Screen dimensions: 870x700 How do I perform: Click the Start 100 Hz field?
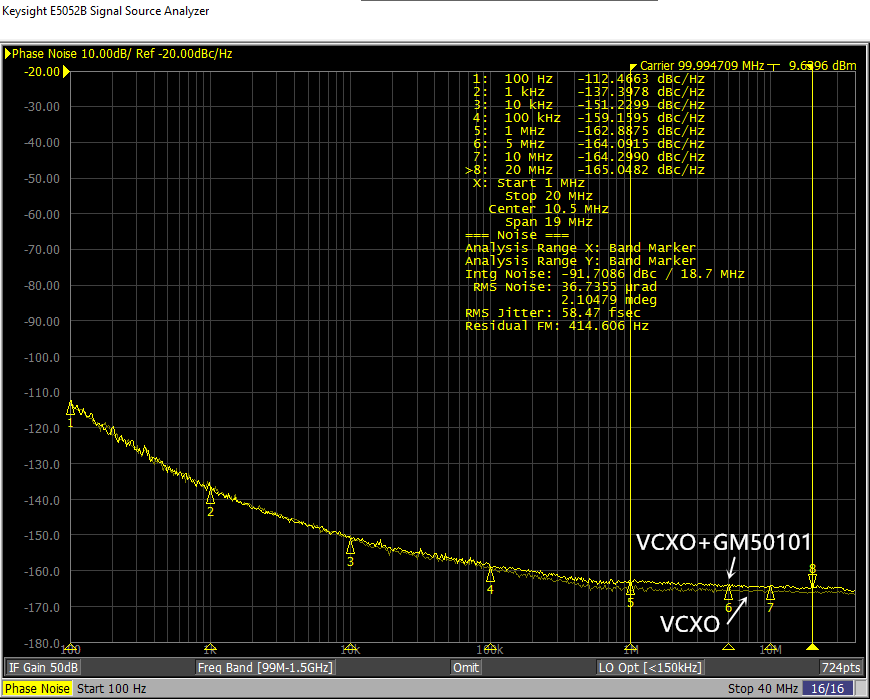111,688
